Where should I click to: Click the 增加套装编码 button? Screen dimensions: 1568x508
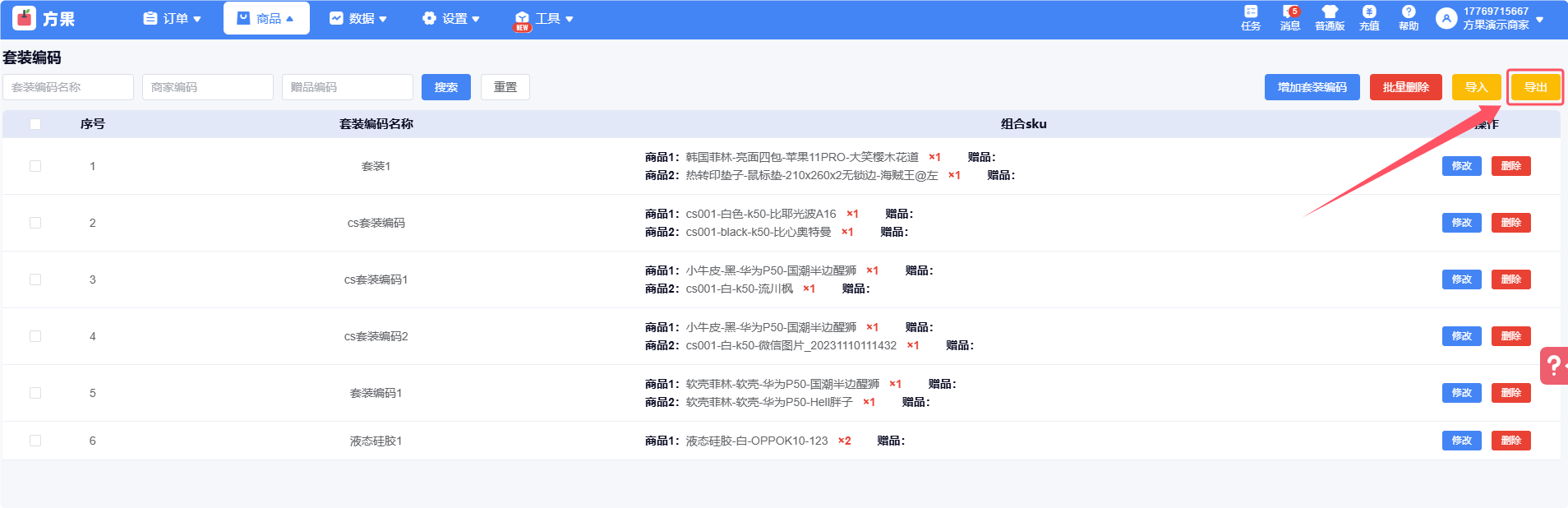tap(1312, 87)
